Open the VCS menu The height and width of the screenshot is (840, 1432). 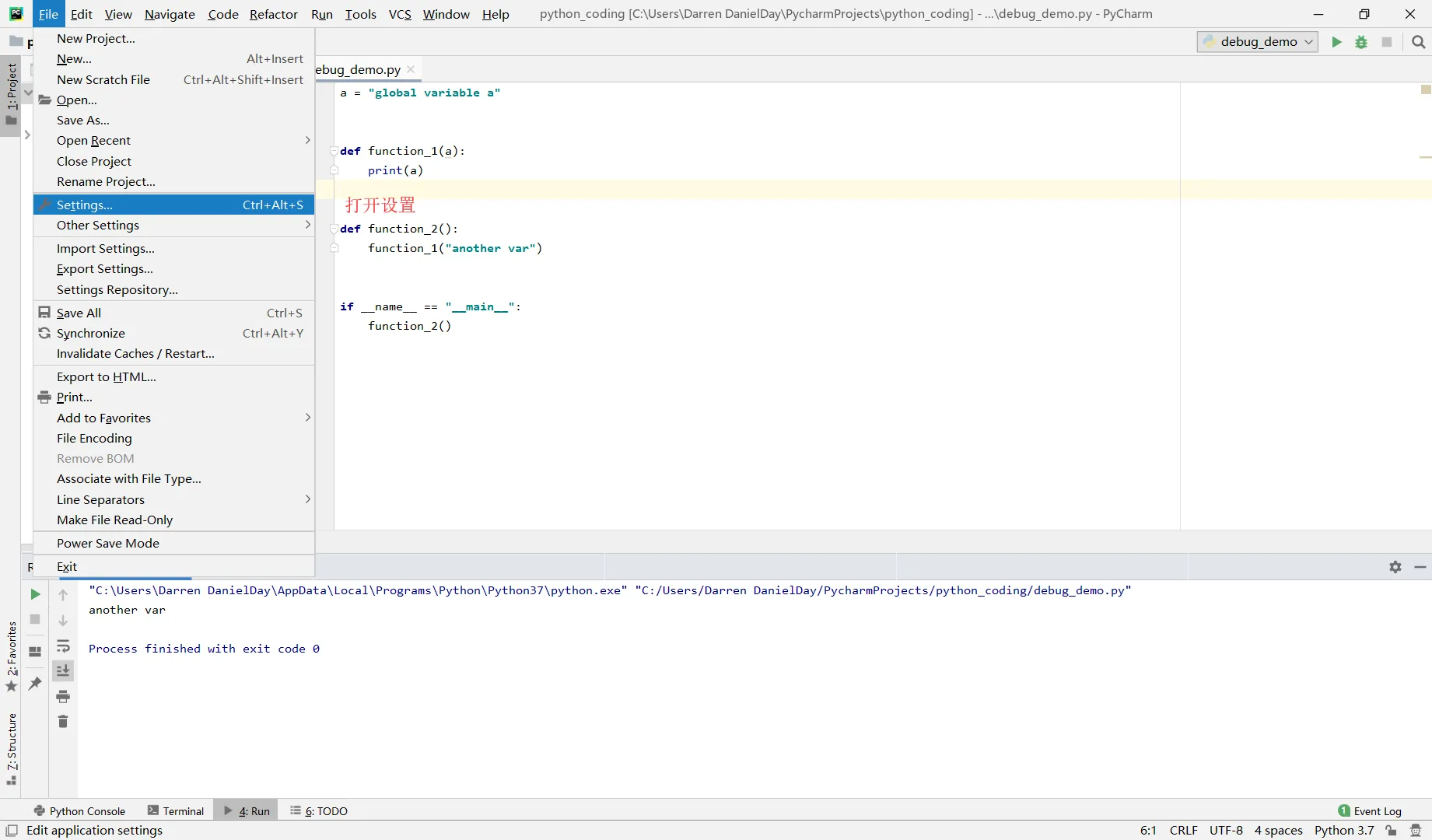(x=400, y=14)
